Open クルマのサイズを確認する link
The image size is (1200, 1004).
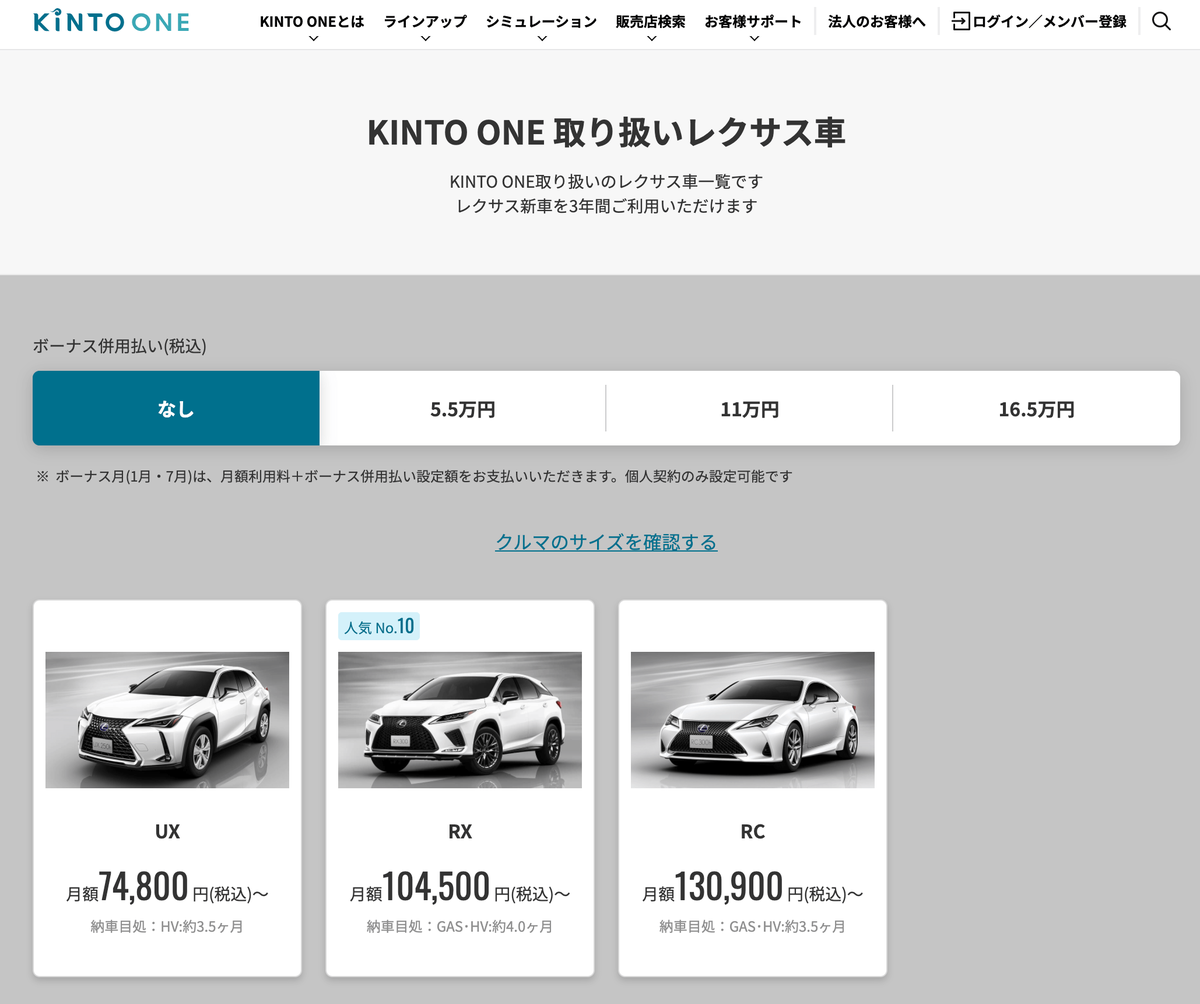coord(606,542)
